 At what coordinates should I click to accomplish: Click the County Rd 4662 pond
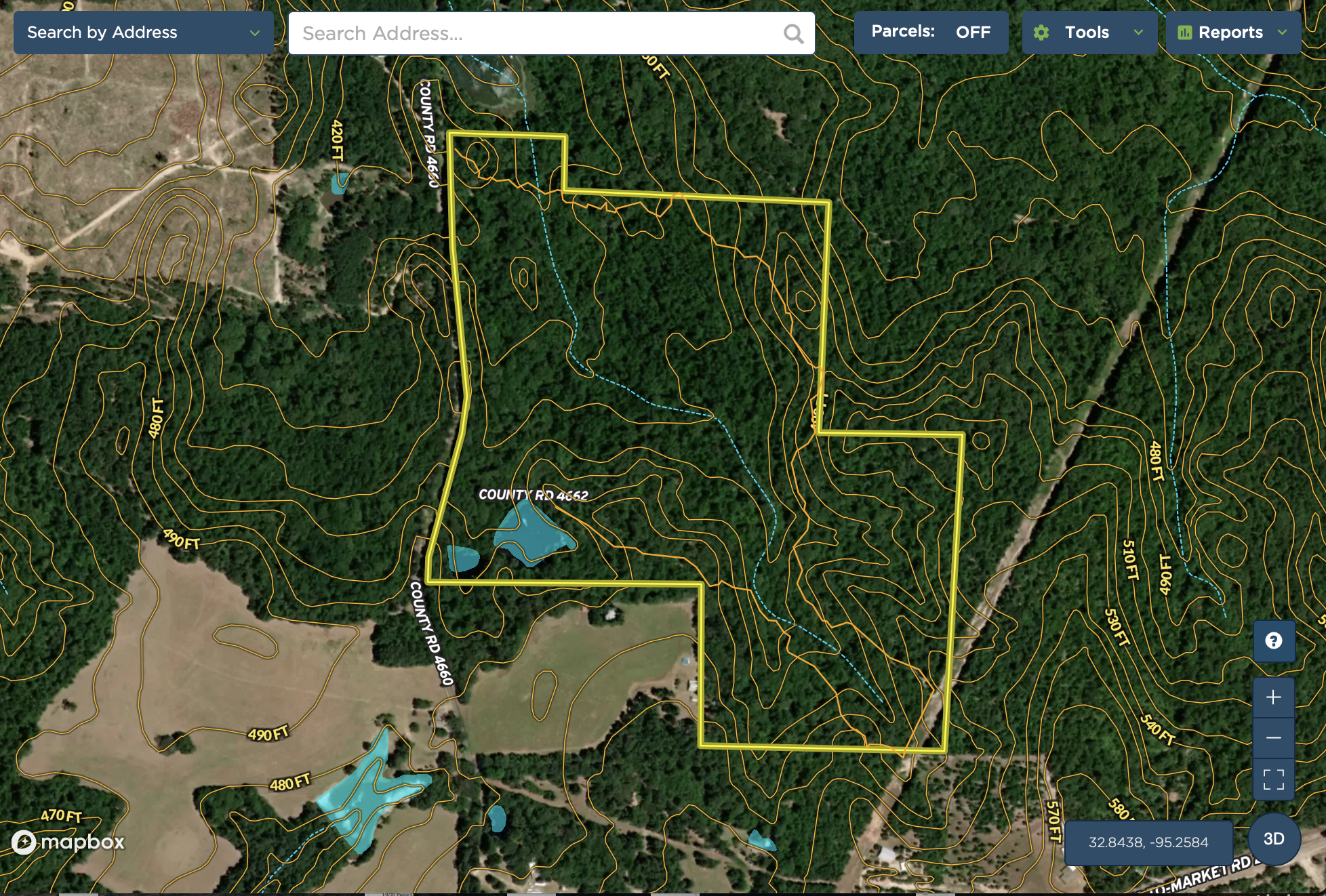(x=531, y=534)
